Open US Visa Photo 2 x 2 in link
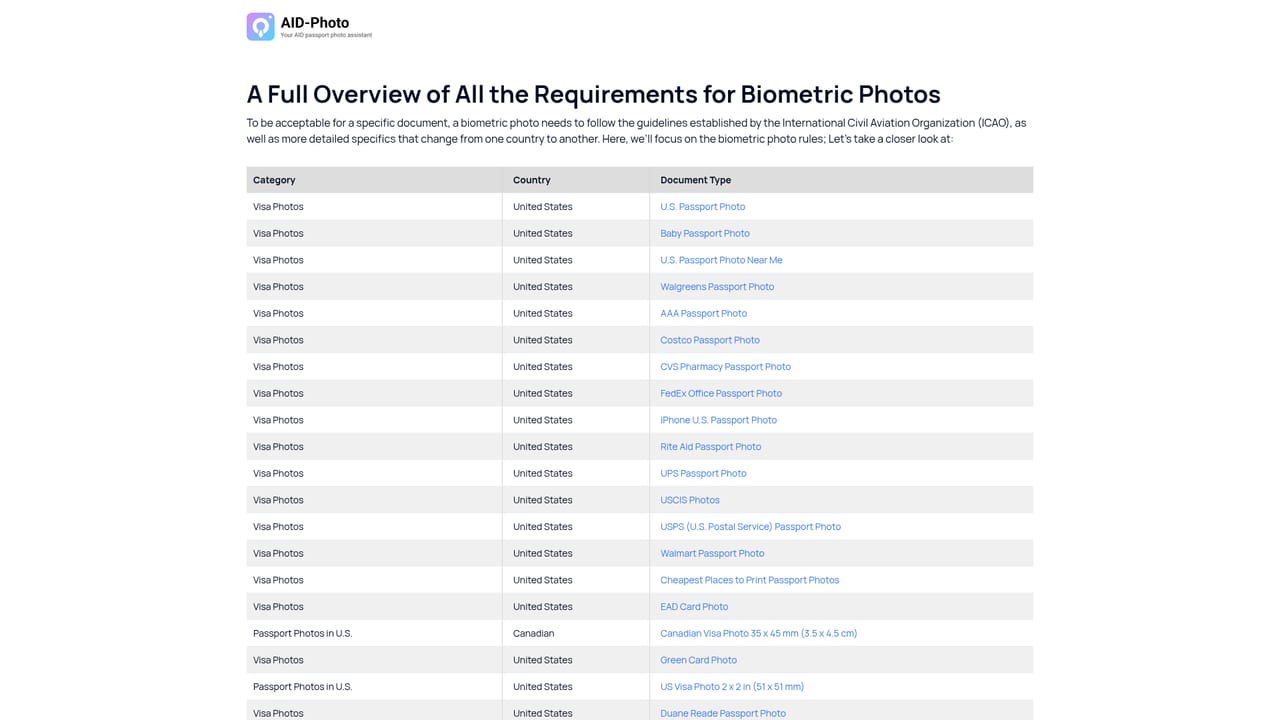 [732, 687]
